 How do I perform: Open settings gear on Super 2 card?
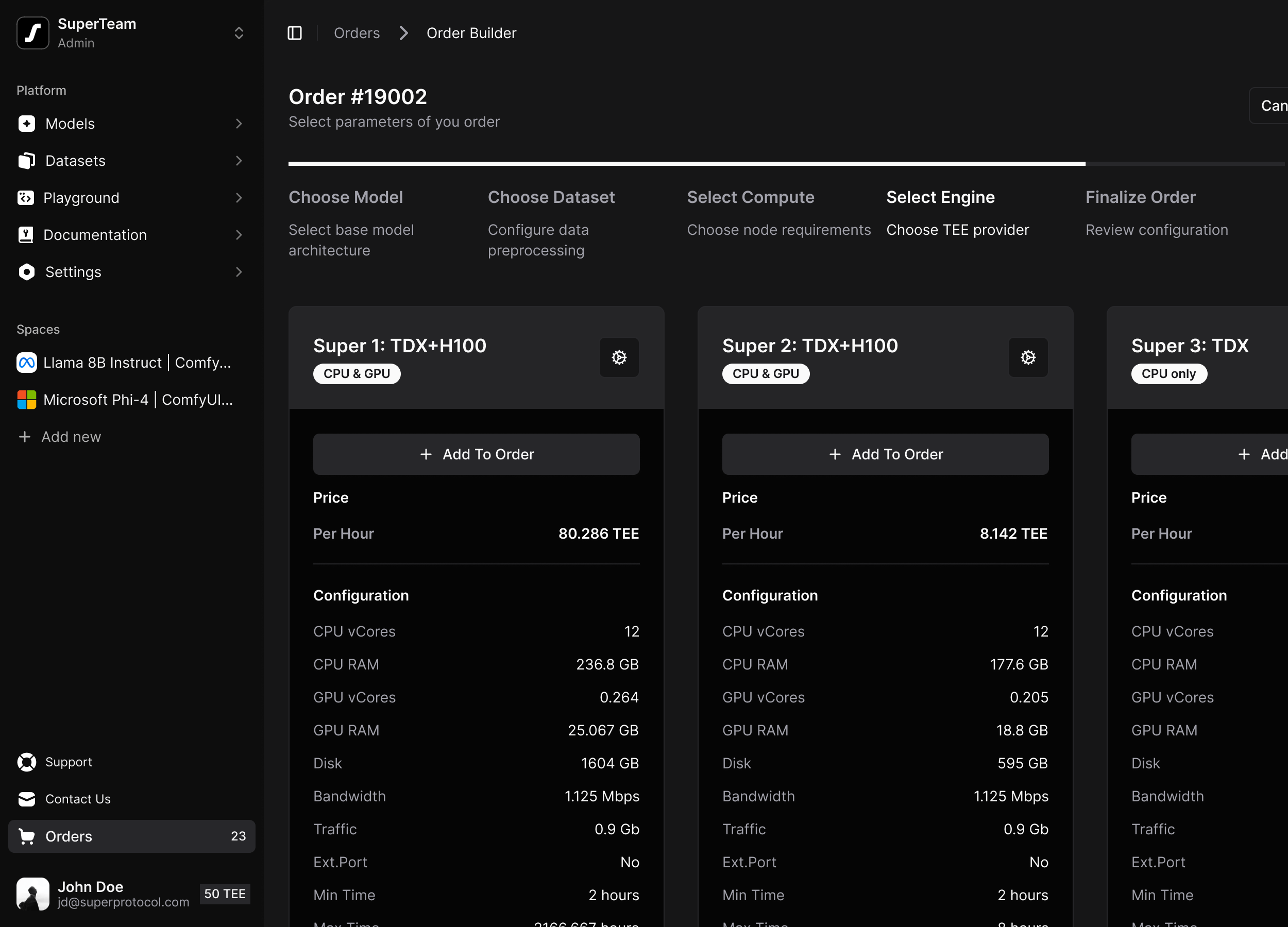[1028, 357]
